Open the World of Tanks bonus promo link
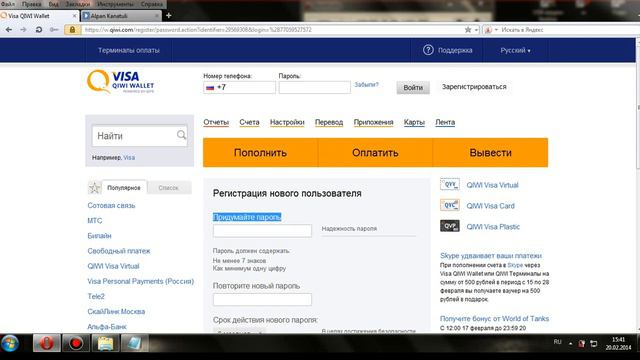 coord(494,318)
